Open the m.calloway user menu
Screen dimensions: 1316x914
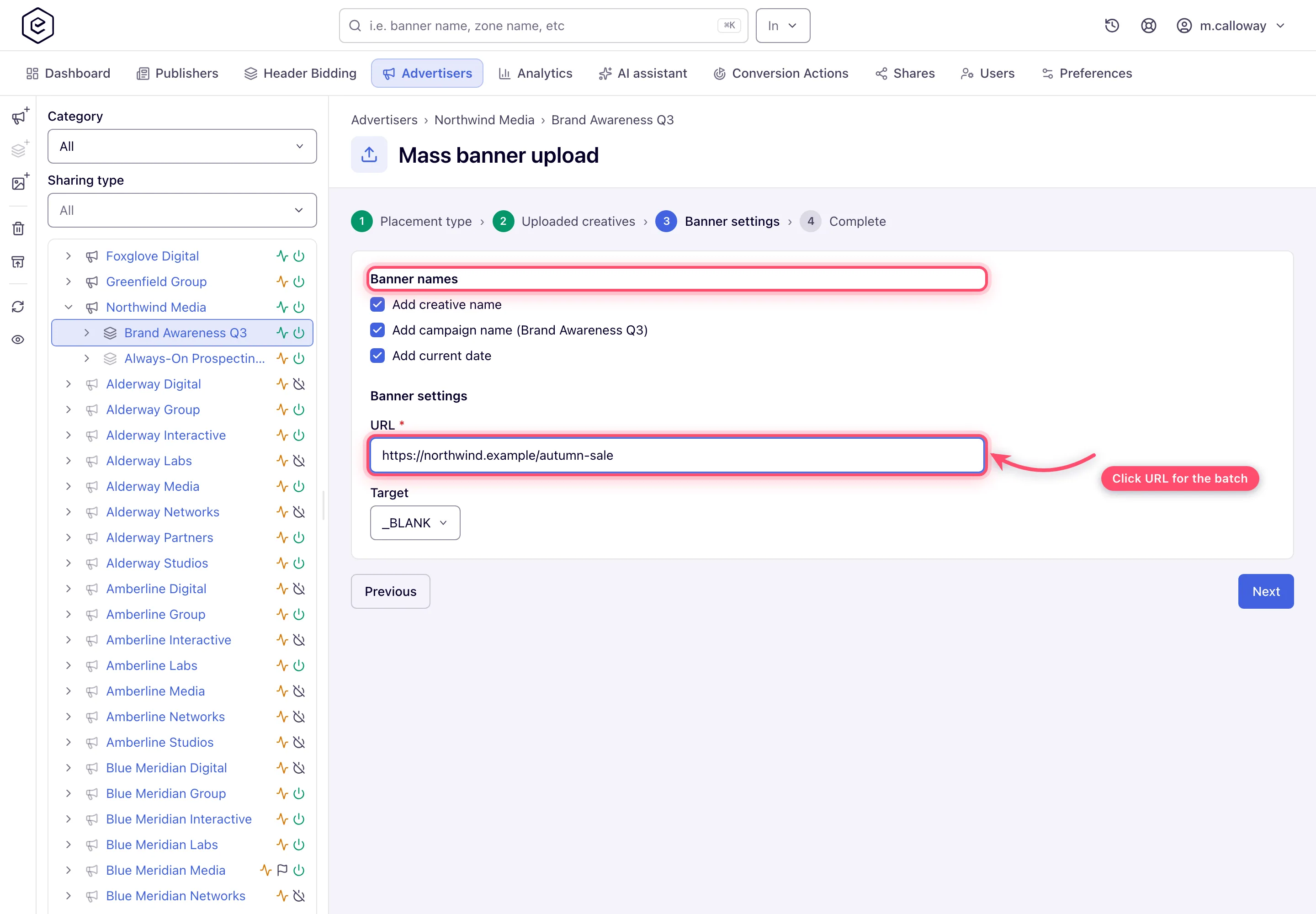[1231, 26]
